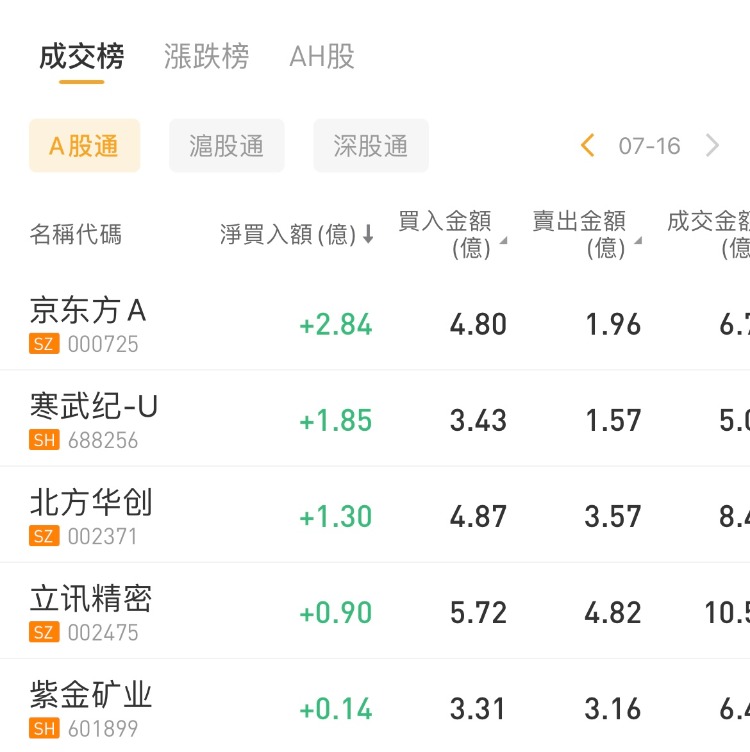This screenshot has width=750, height=752.
Task: Switch to the 滬股通 filter
Action: 227,146
